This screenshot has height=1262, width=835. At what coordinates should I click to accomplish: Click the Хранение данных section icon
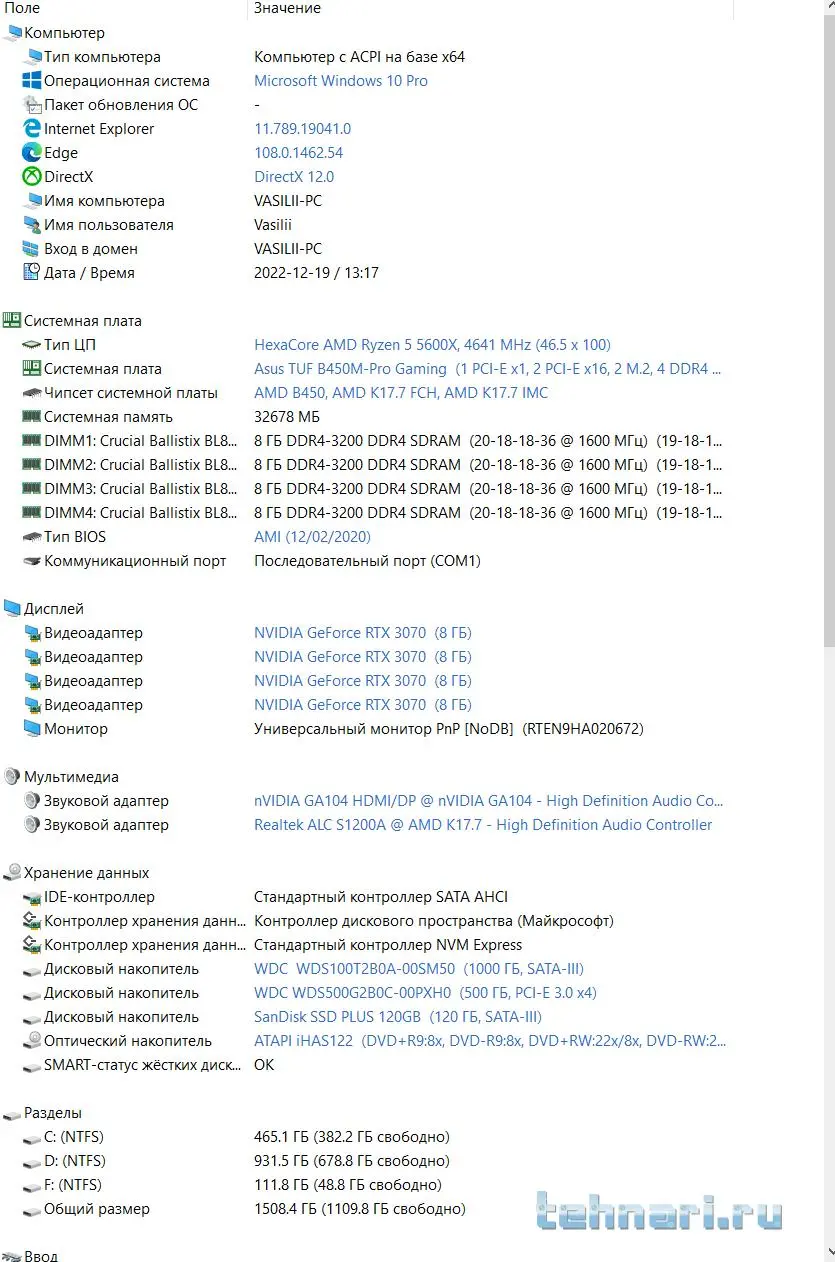click(12, 873)
